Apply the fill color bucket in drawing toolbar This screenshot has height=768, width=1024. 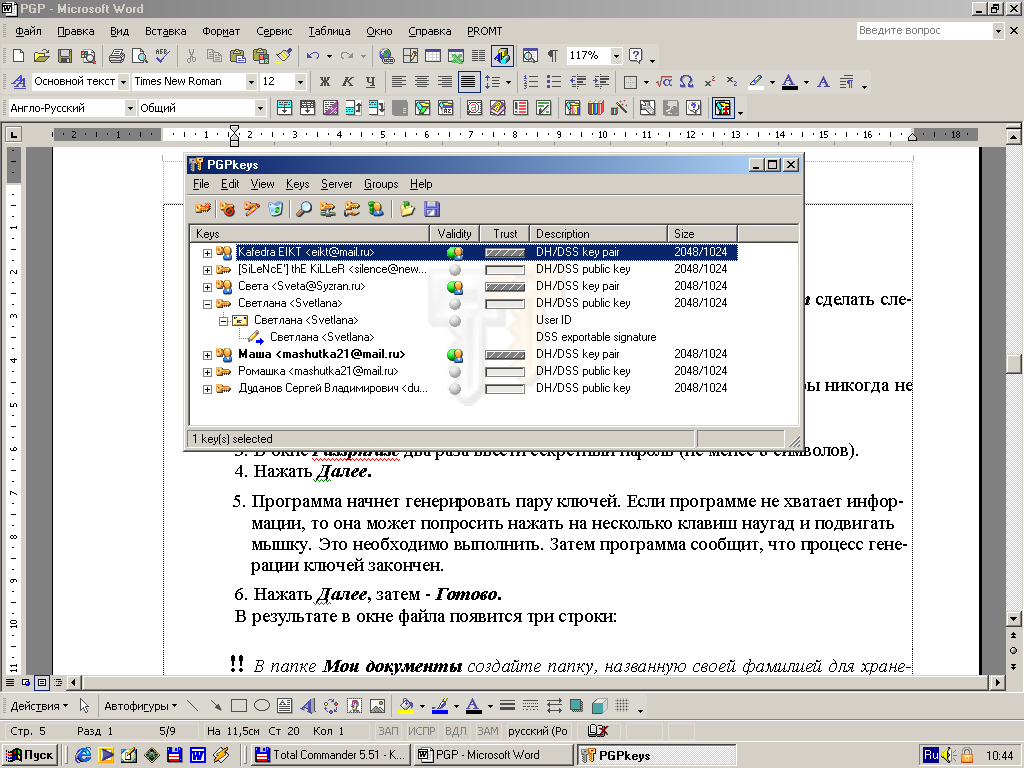[x=406, y=706]
